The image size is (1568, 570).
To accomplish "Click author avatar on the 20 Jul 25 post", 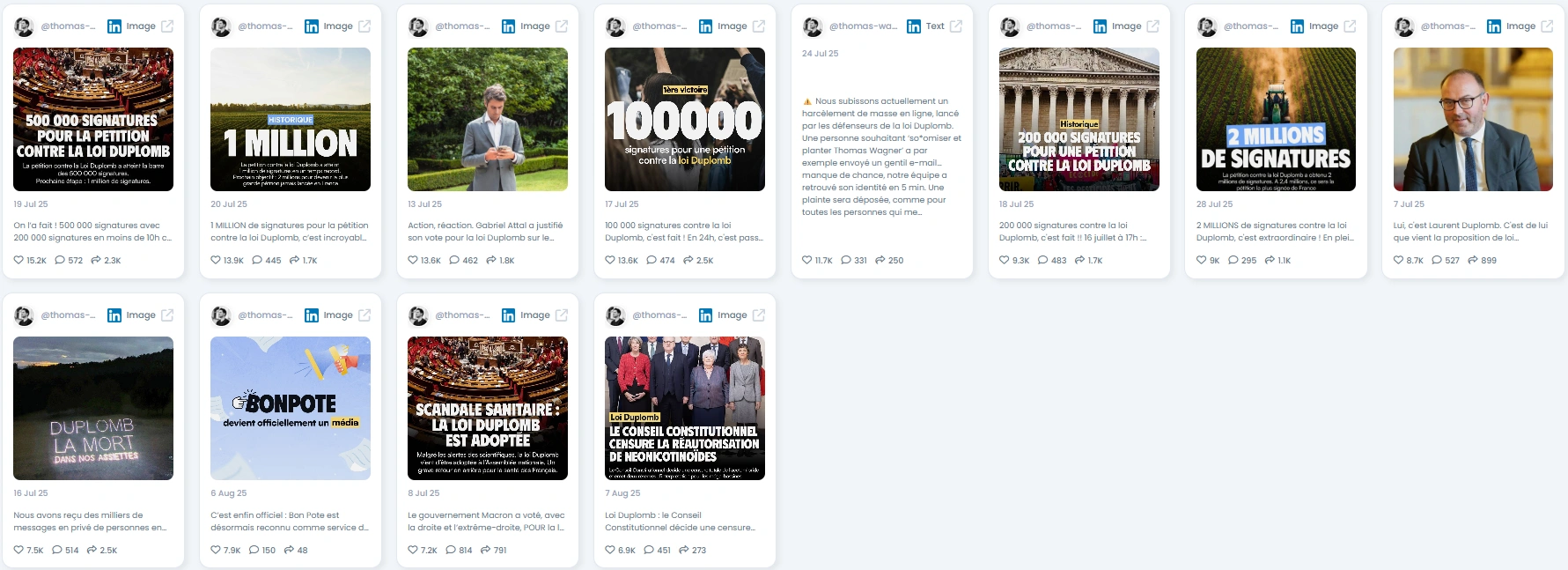I will coord(221,26).
